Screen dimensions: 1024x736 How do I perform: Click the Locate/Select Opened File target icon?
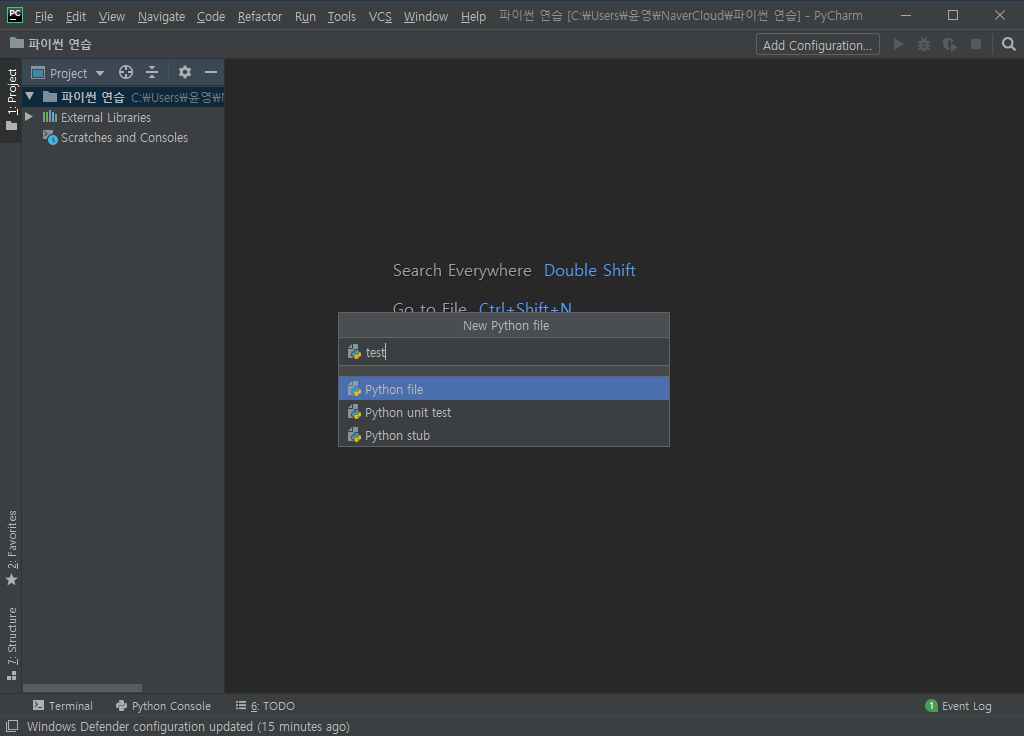(x=125, y=72)
